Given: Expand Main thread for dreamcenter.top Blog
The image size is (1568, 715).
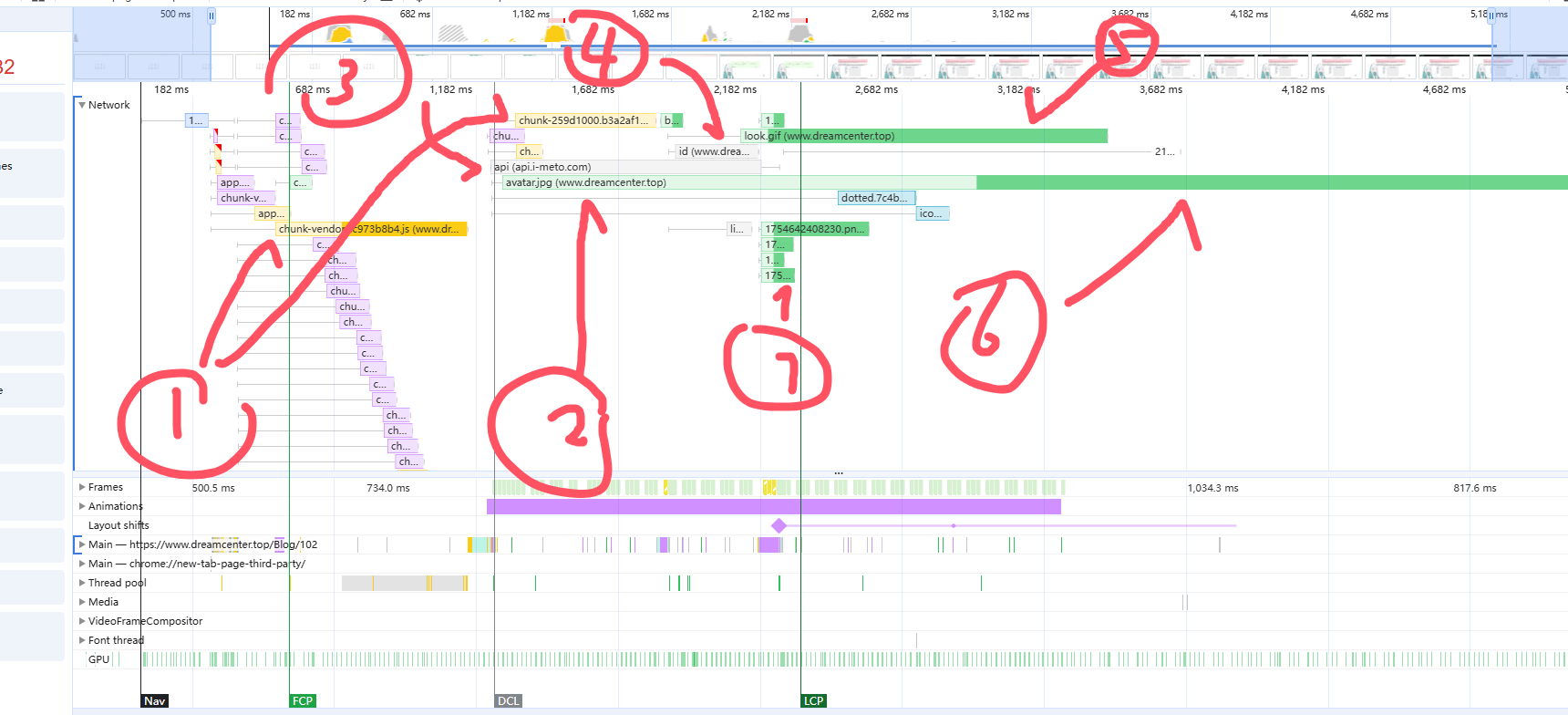Looking at the screenshot, I should 82,544.
